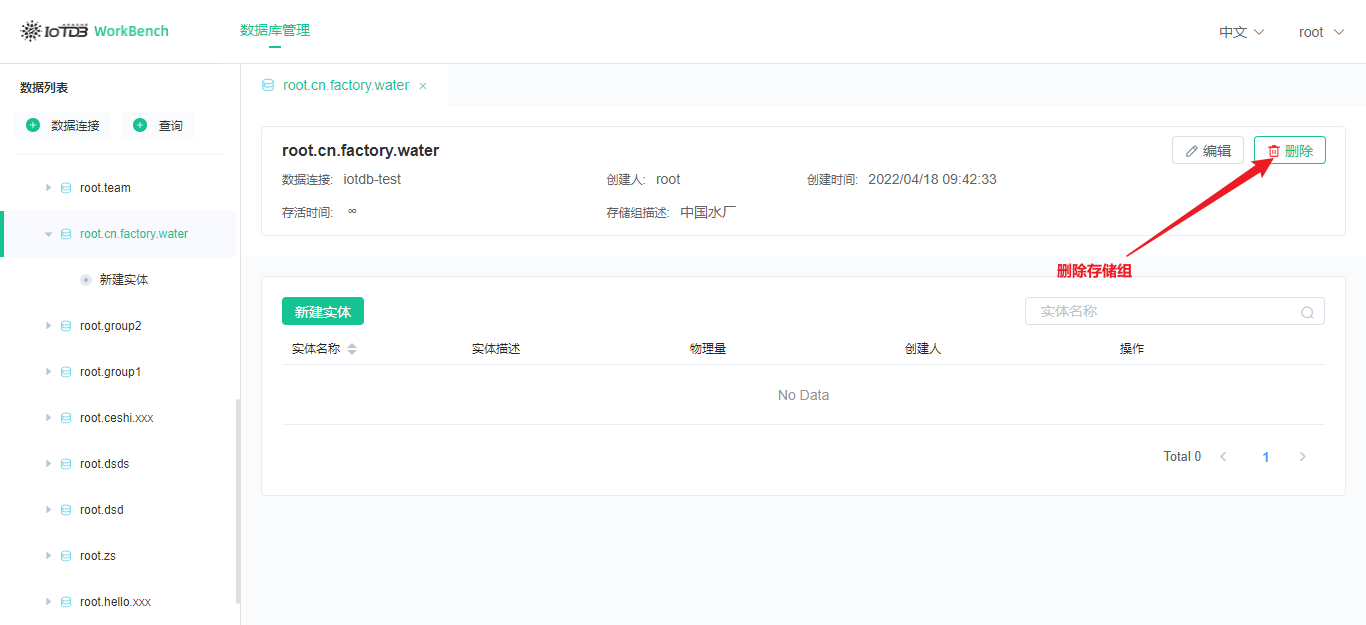
Task: Open the 中文 language dropdown
Action: 1240,31
